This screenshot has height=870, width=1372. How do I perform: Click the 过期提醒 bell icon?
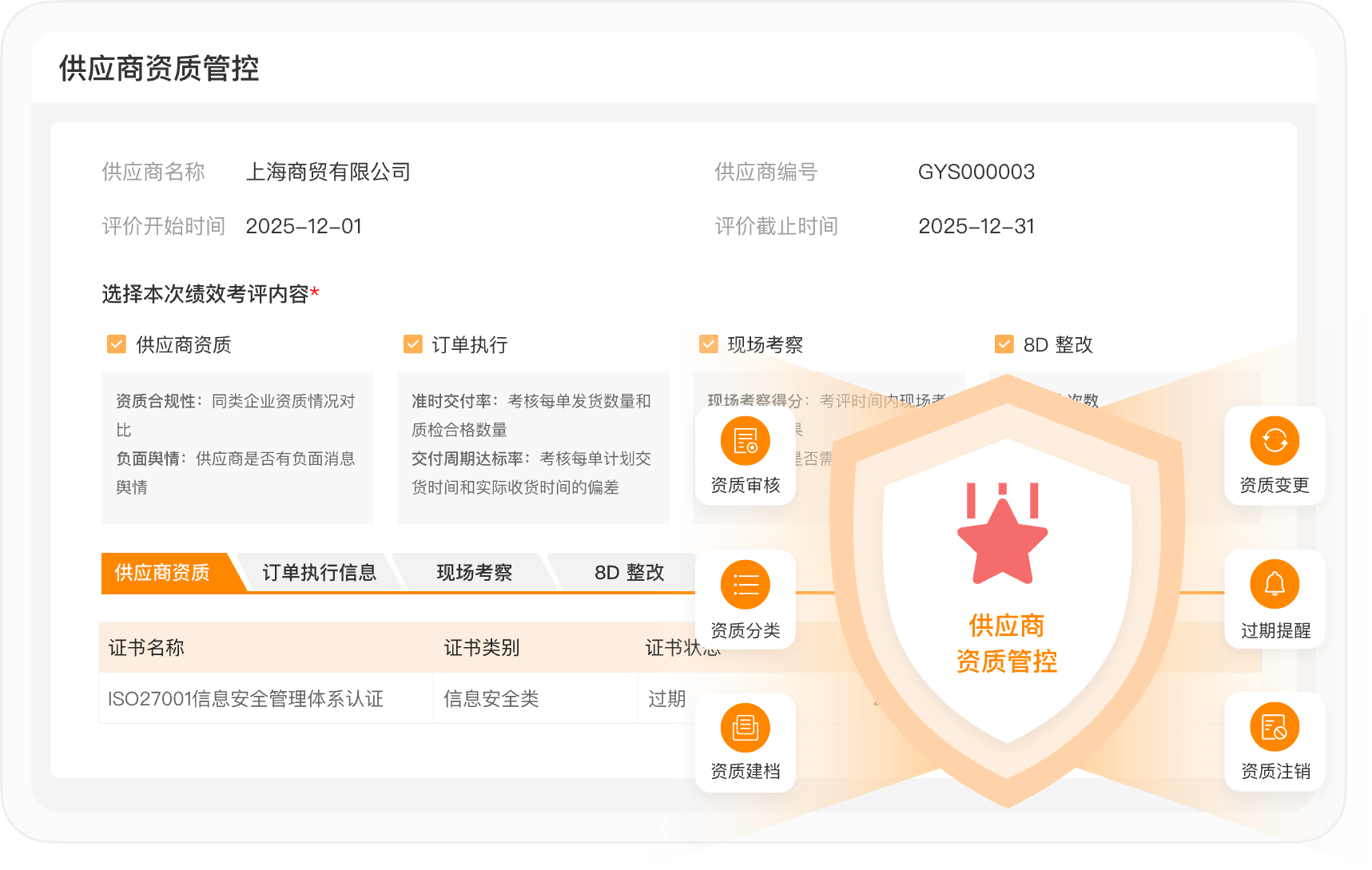1275,585
